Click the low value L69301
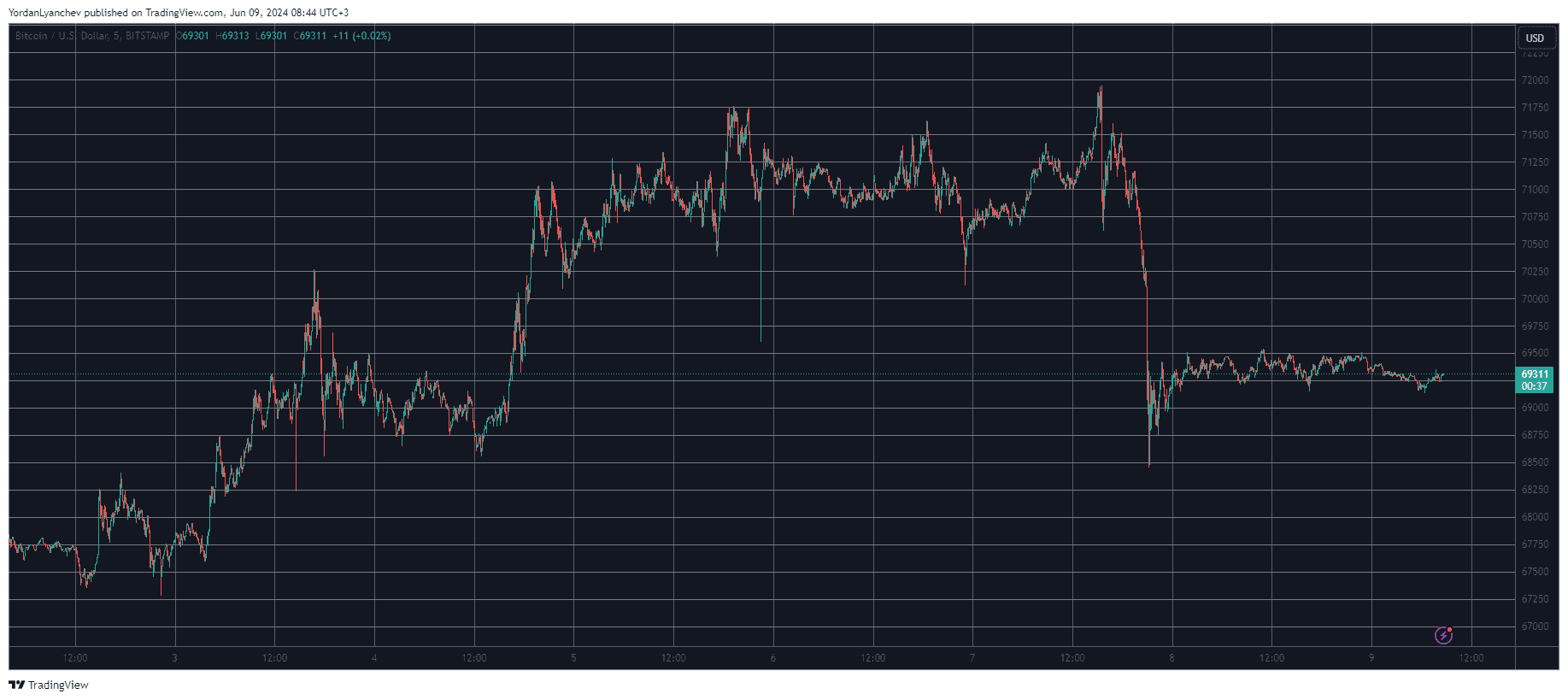This screenshot has height=700, width=1568. pyautogui.click(x=272, y=36)
